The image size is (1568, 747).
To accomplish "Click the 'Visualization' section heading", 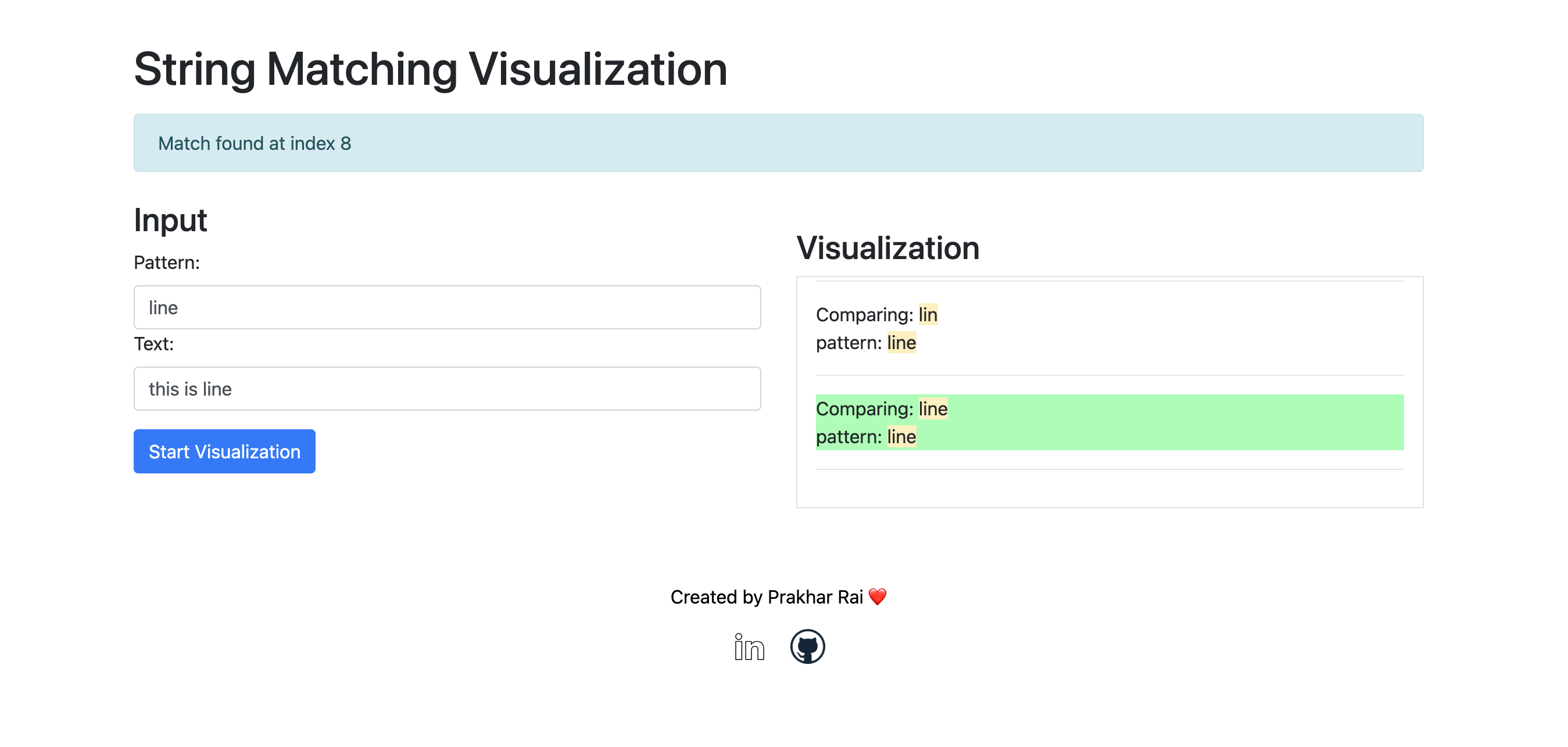I will 888,247.
